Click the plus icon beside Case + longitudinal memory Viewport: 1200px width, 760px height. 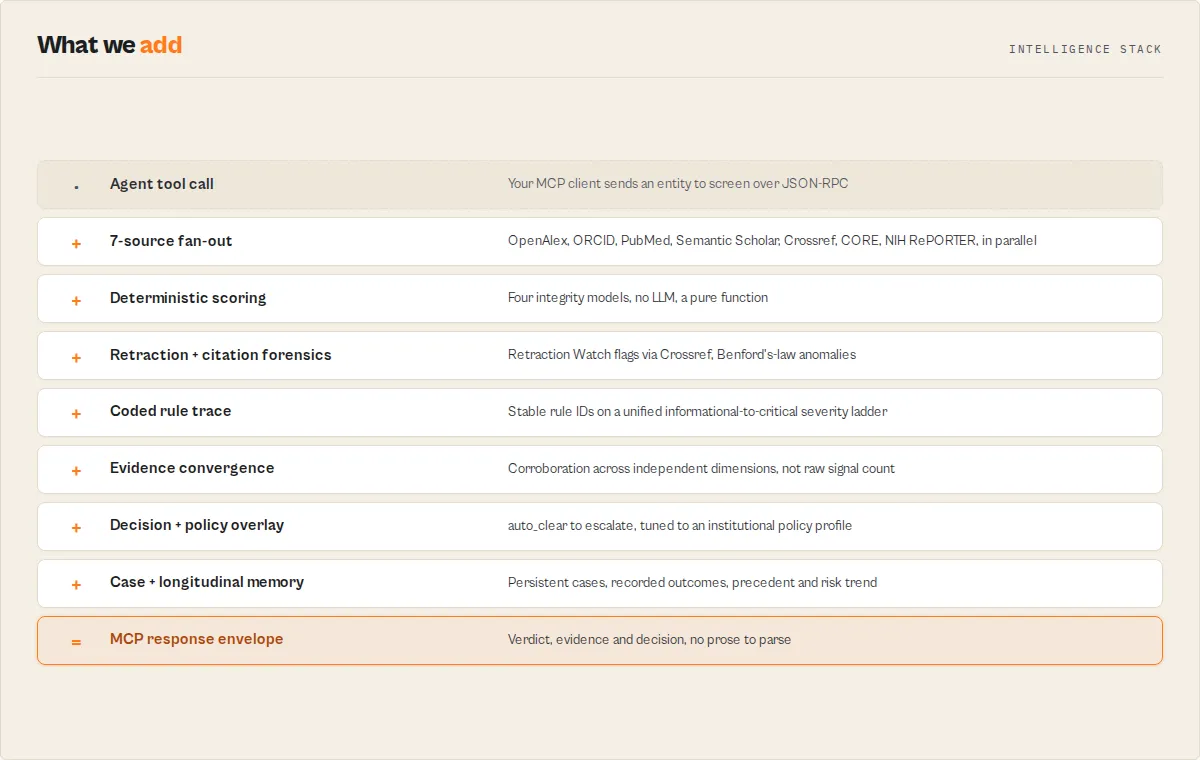click(x=76, y=585)
